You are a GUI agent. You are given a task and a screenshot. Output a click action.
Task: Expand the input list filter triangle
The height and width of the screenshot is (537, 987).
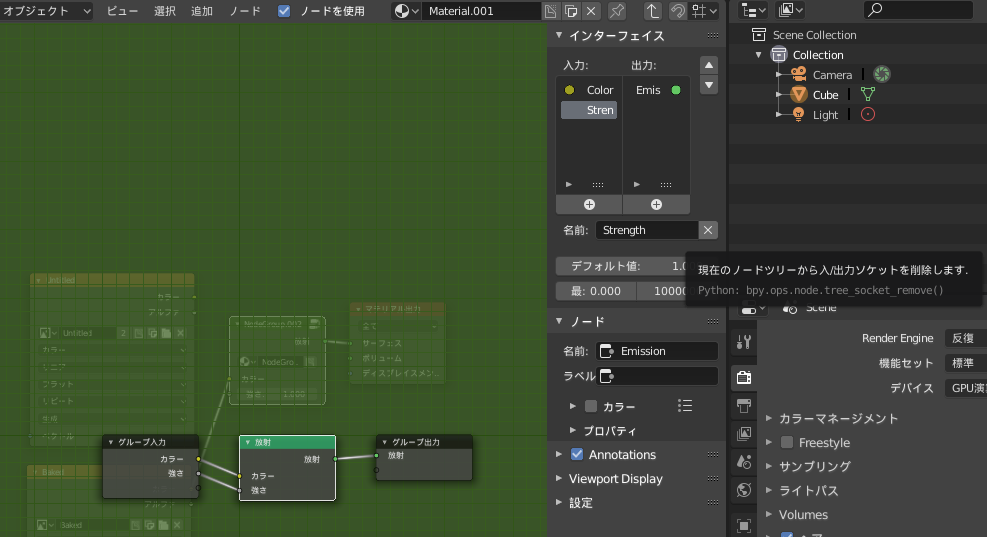568,184
